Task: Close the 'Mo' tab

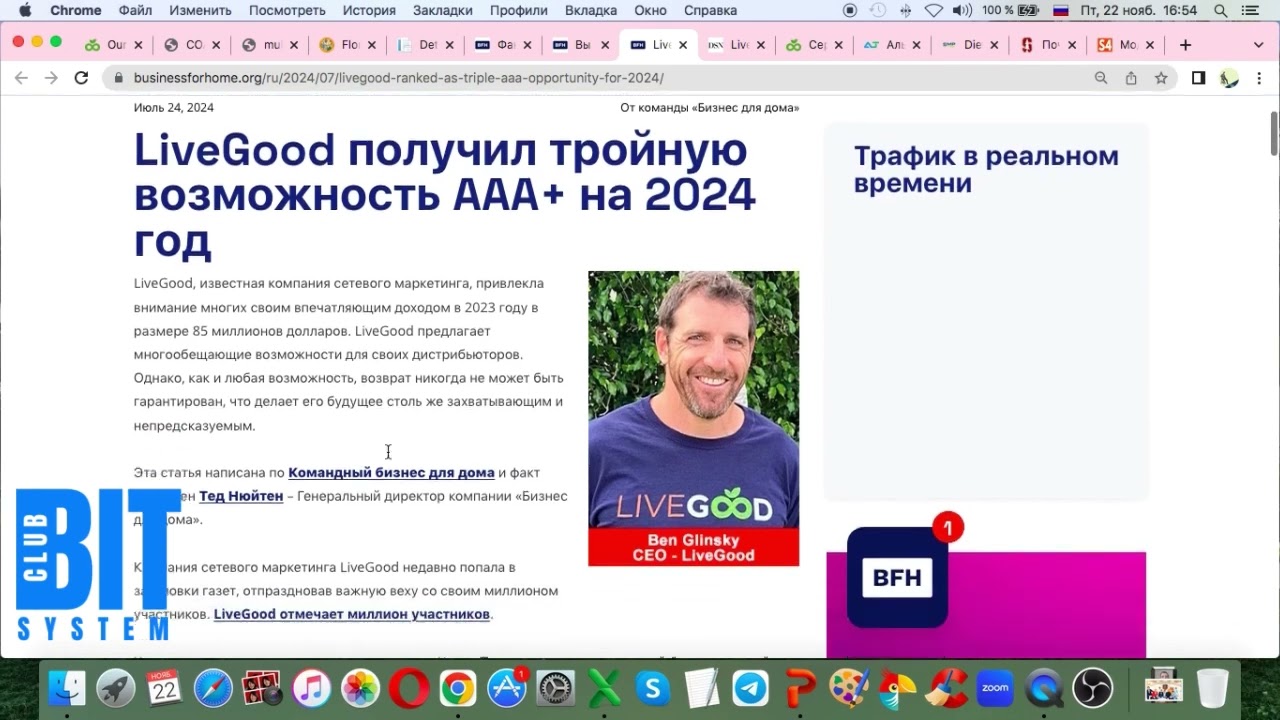Action: [x=1150, y=45]
